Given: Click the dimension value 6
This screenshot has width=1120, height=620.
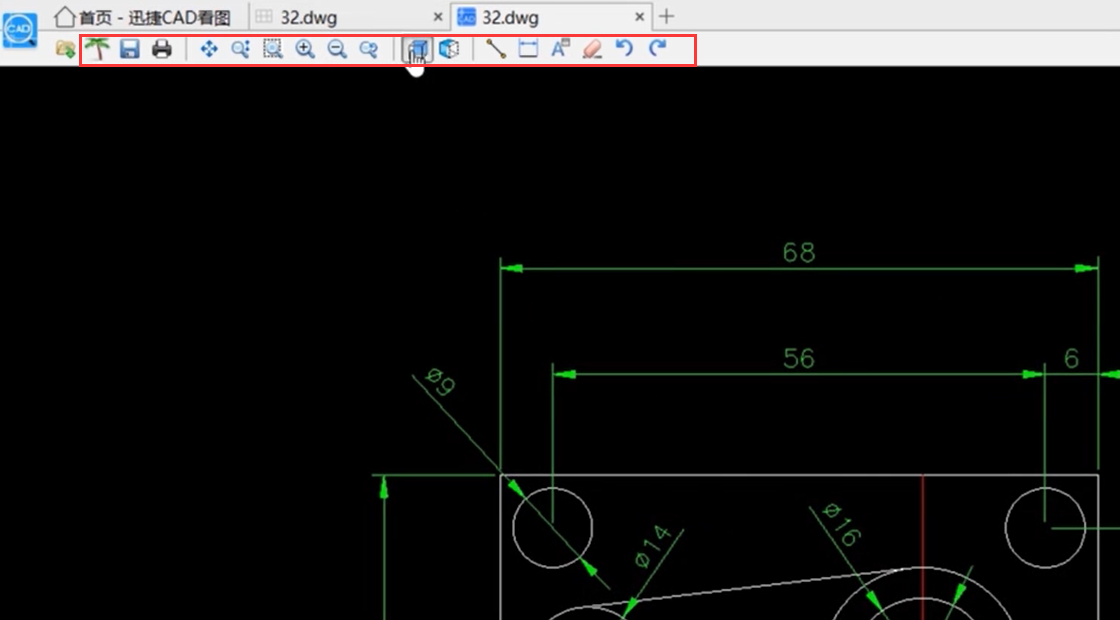Looking at the screenshot, I should tap(1071, 359).
